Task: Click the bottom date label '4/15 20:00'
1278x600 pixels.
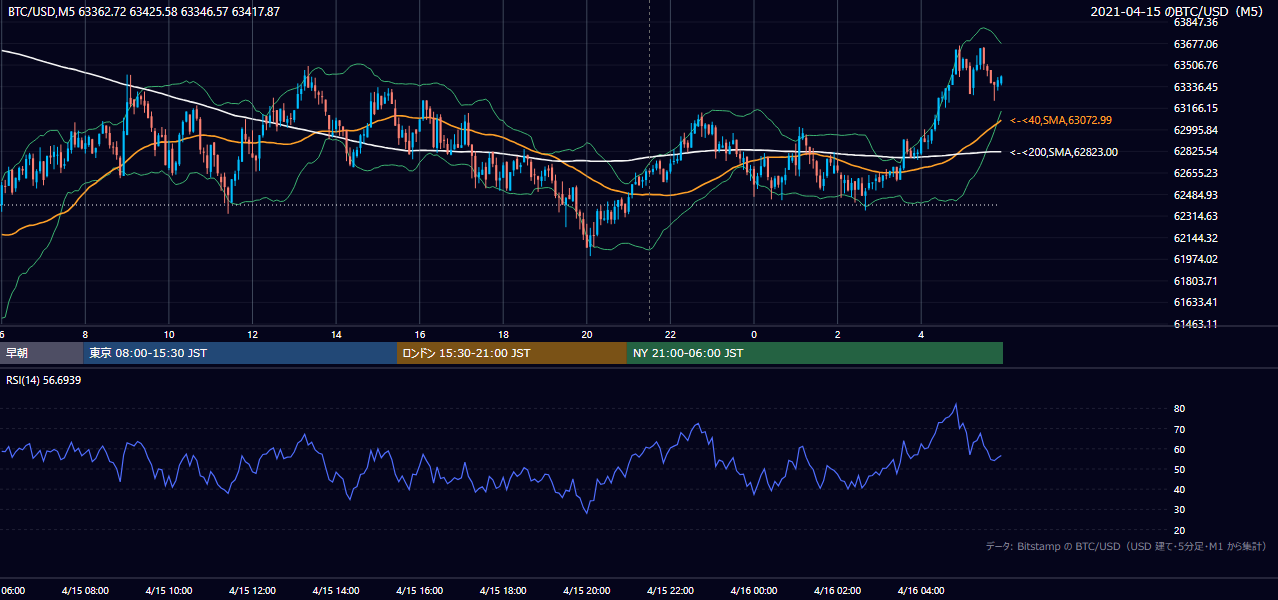Action: click(x=586, y=591)
